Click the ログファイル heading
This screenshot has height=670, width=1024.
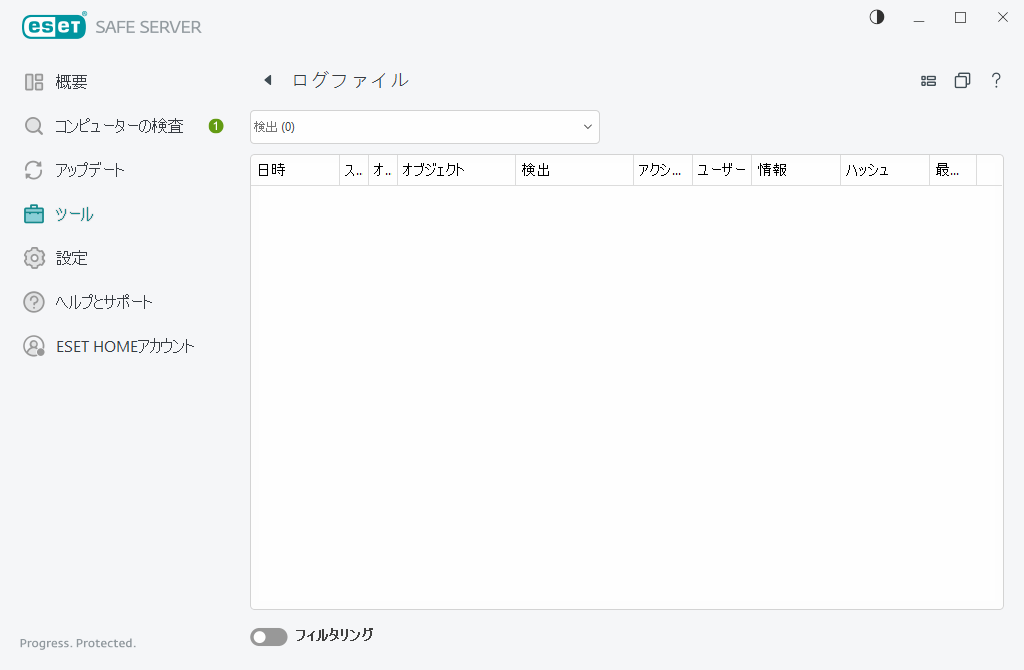click(x=350, y=80)
